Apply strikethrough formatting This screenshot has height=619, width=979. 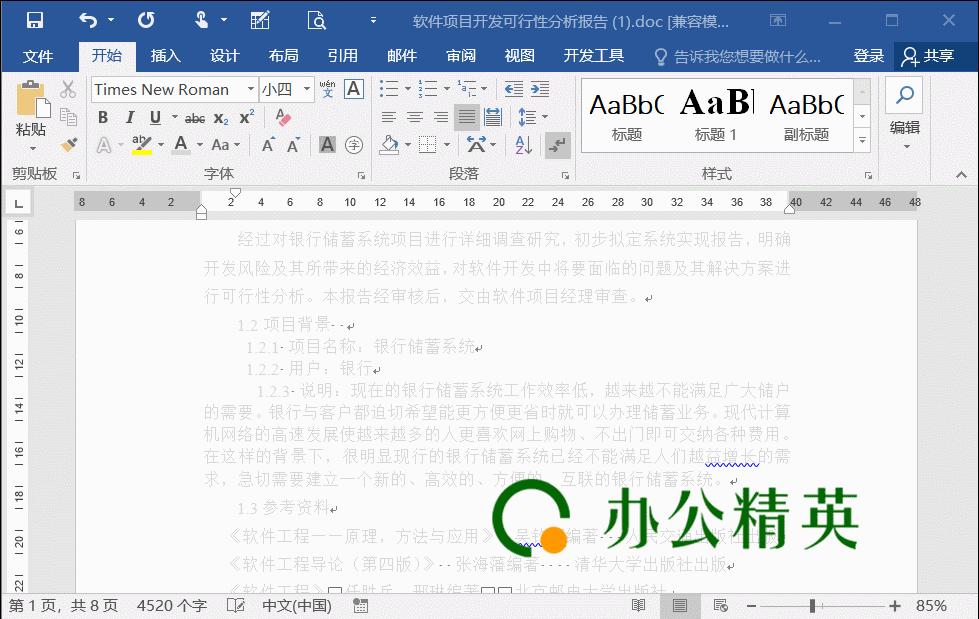[195, 118]
